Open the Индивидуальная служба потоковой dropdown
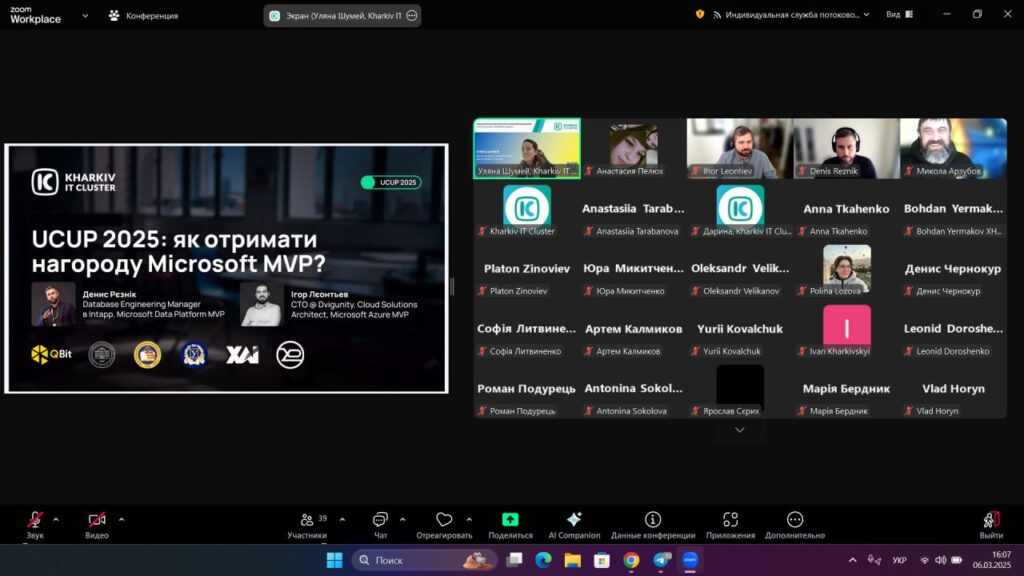The width and height of the screenshot is (1024, 576). pos(792,14)
